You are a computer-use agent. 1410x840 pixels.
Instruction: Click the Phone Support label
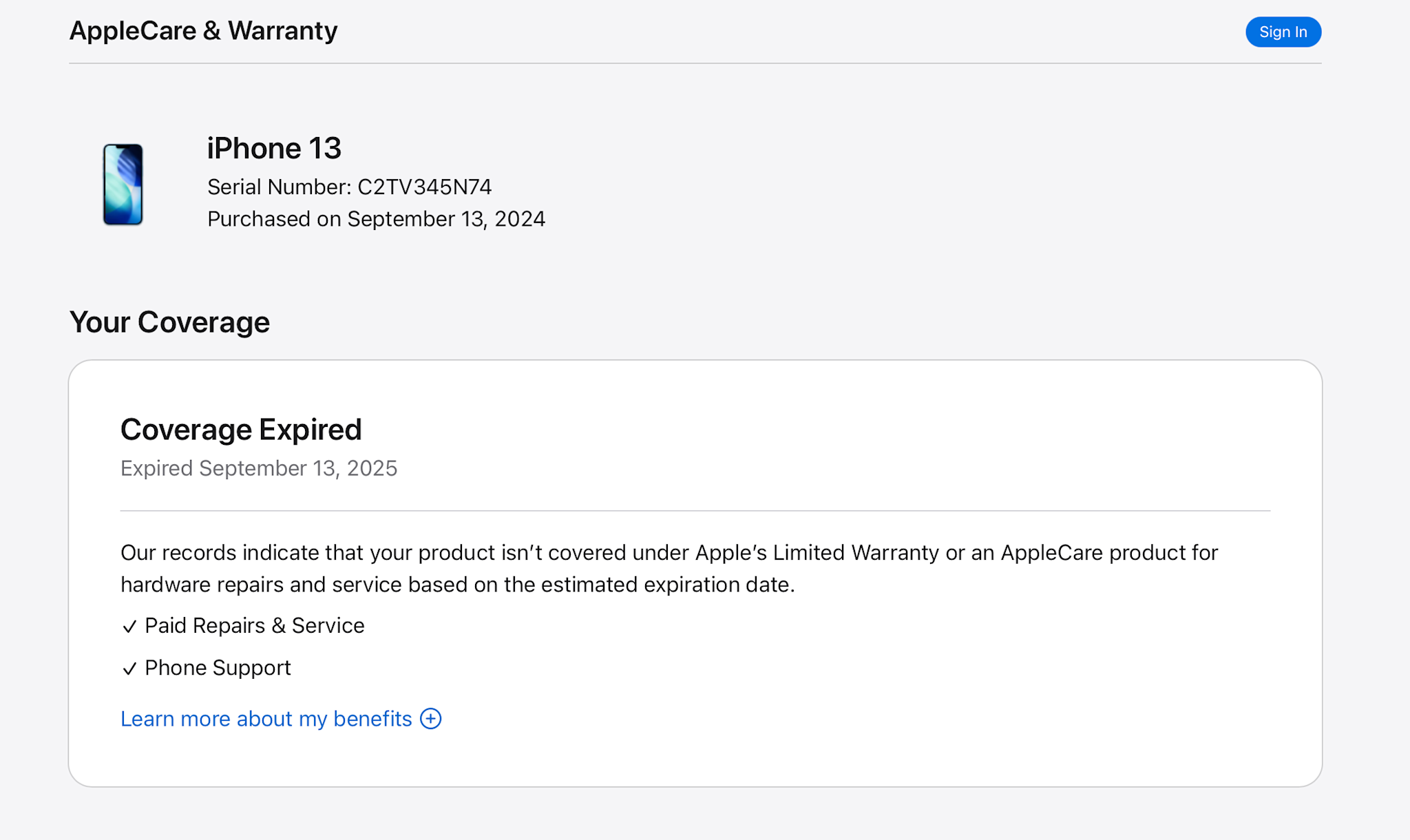[218, 668]
